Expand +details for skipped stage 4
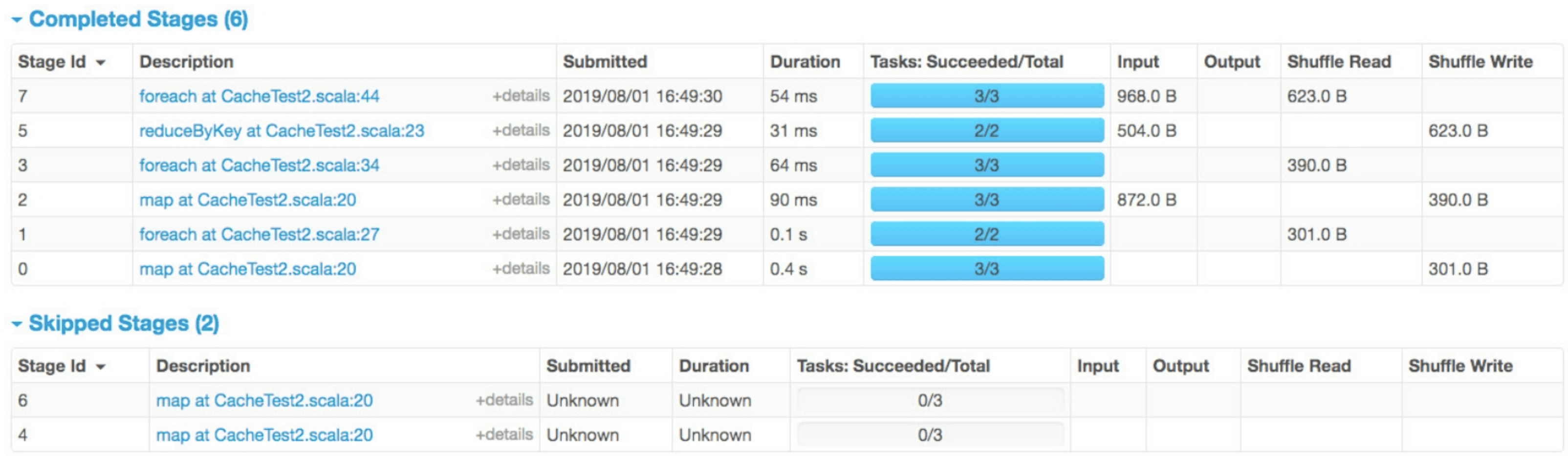Viewport: 1568px width, 456px height. coord(504,434)
